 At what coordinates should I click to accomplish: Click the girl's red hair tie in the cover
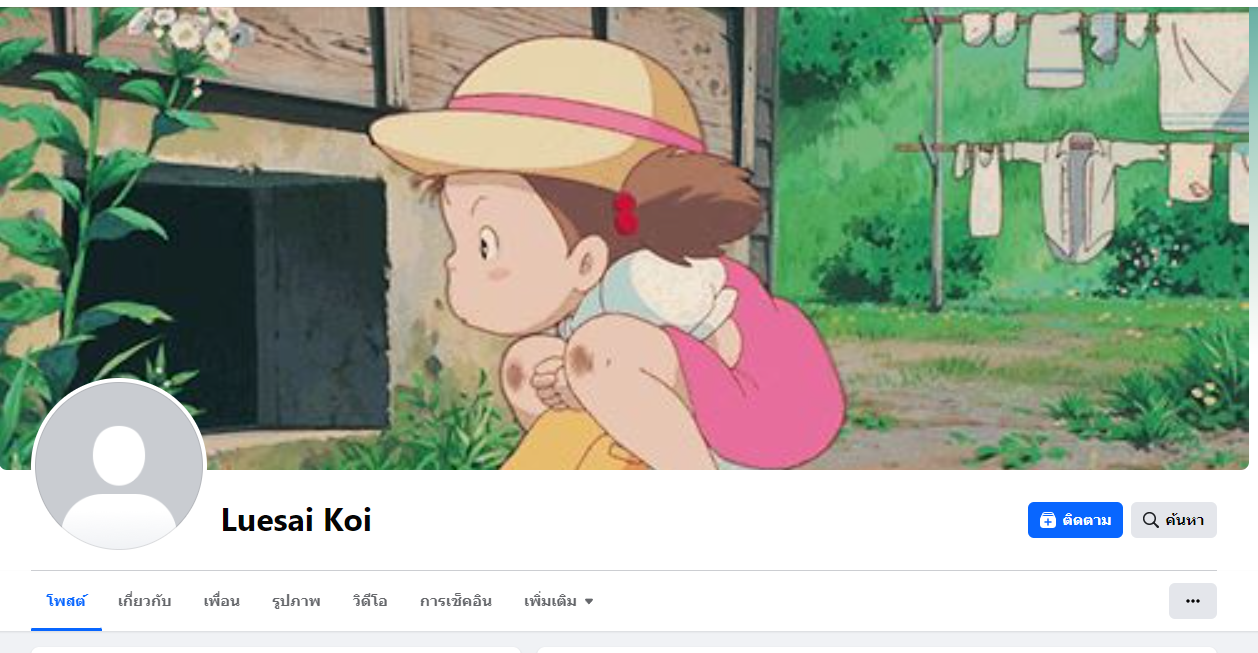click(625, 213)
